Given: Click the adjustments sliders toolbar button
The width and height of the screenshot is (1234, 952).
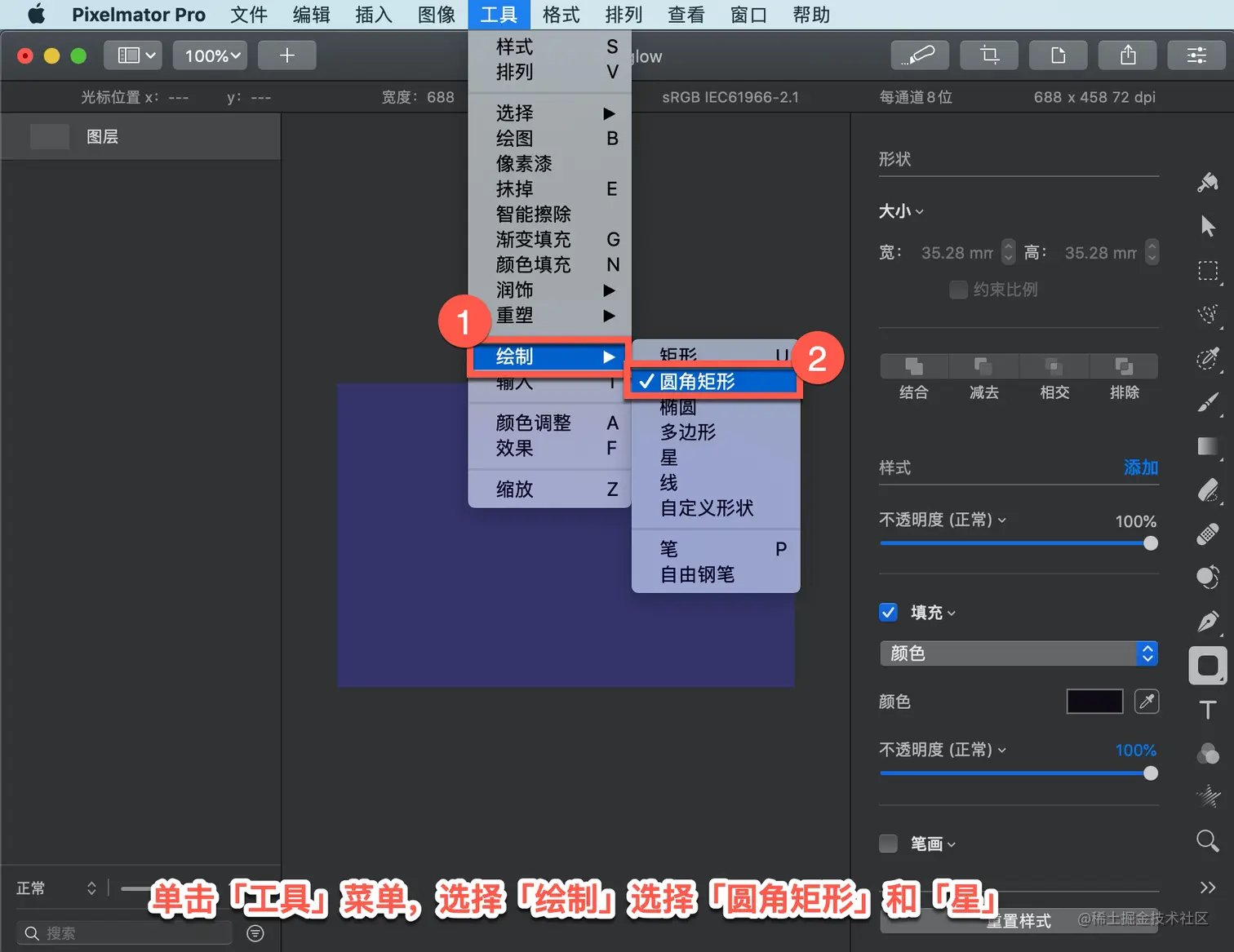Looking at the screenshot, I should click(x=1196, y=55).
